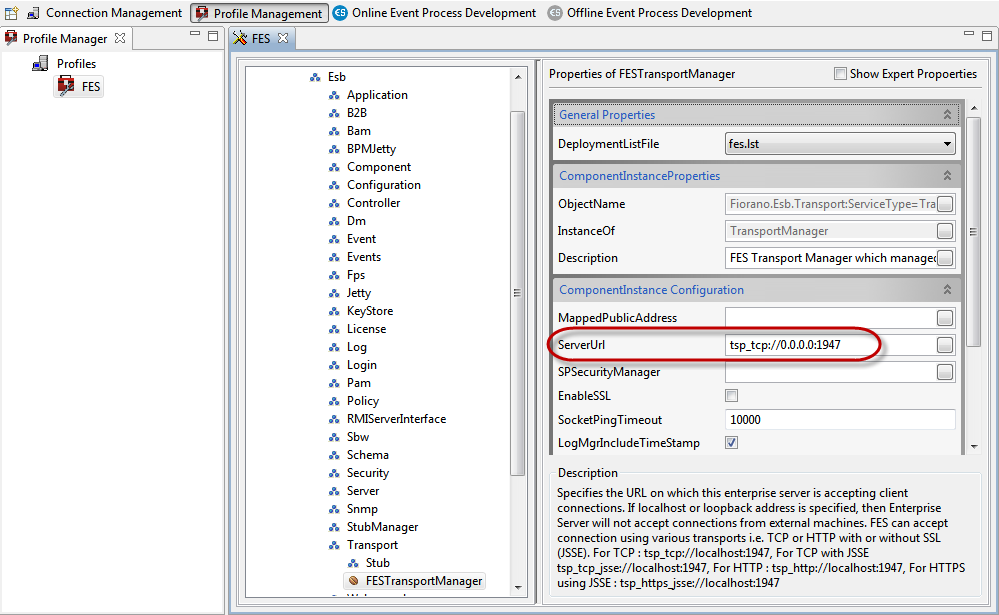Collapse the ComponentInstance Configuration section
Viewport: 999px width, 615px height.
(x=947, y=289)
